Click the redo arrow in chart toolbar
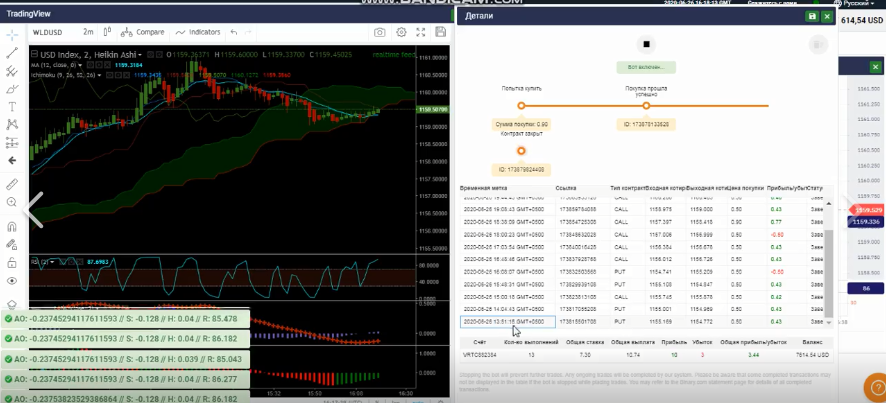 pos(248,32)
